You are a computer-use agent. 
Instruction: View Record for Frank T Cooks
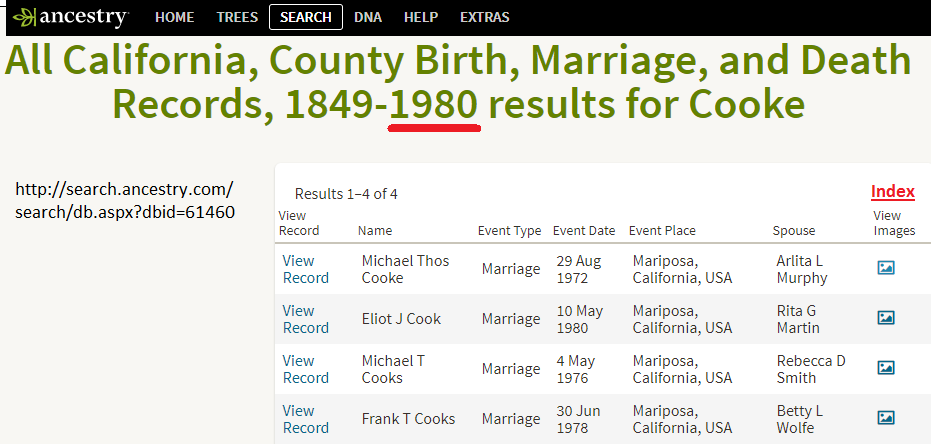(x=305, y=419)
